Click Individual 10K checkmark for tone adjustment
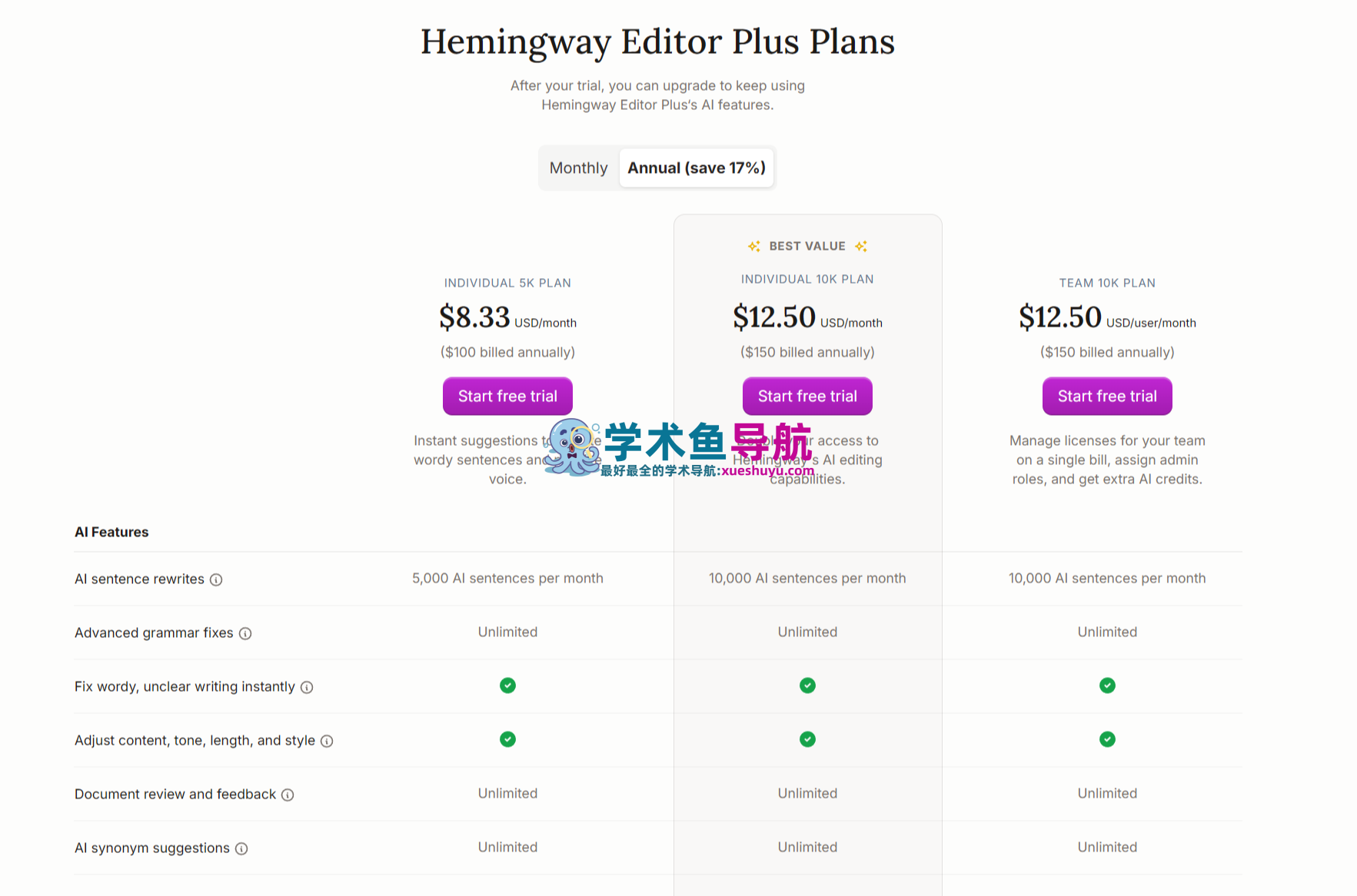1357x896 pixels. click(x=807, y=739)
